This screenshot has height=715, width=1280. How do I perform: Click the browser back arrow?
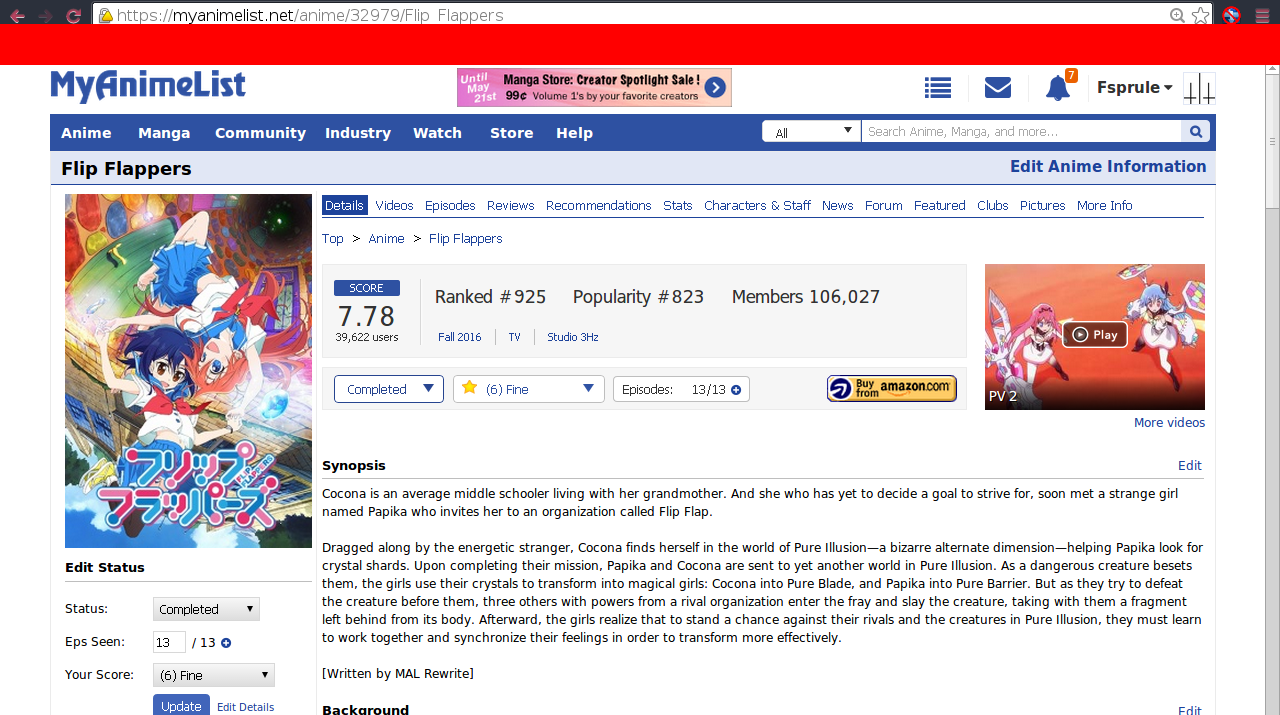click(x=18, y=15)
